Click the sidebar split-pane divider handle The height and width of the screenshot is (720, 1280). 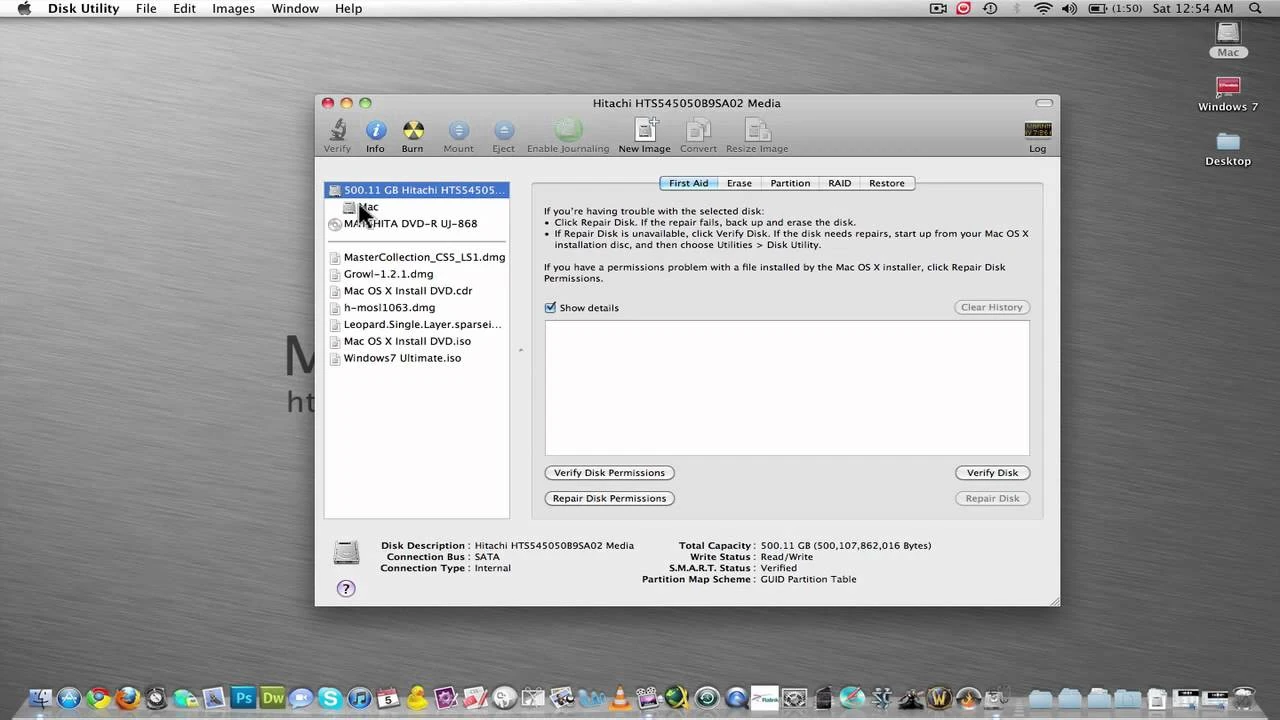click(520, 350)
